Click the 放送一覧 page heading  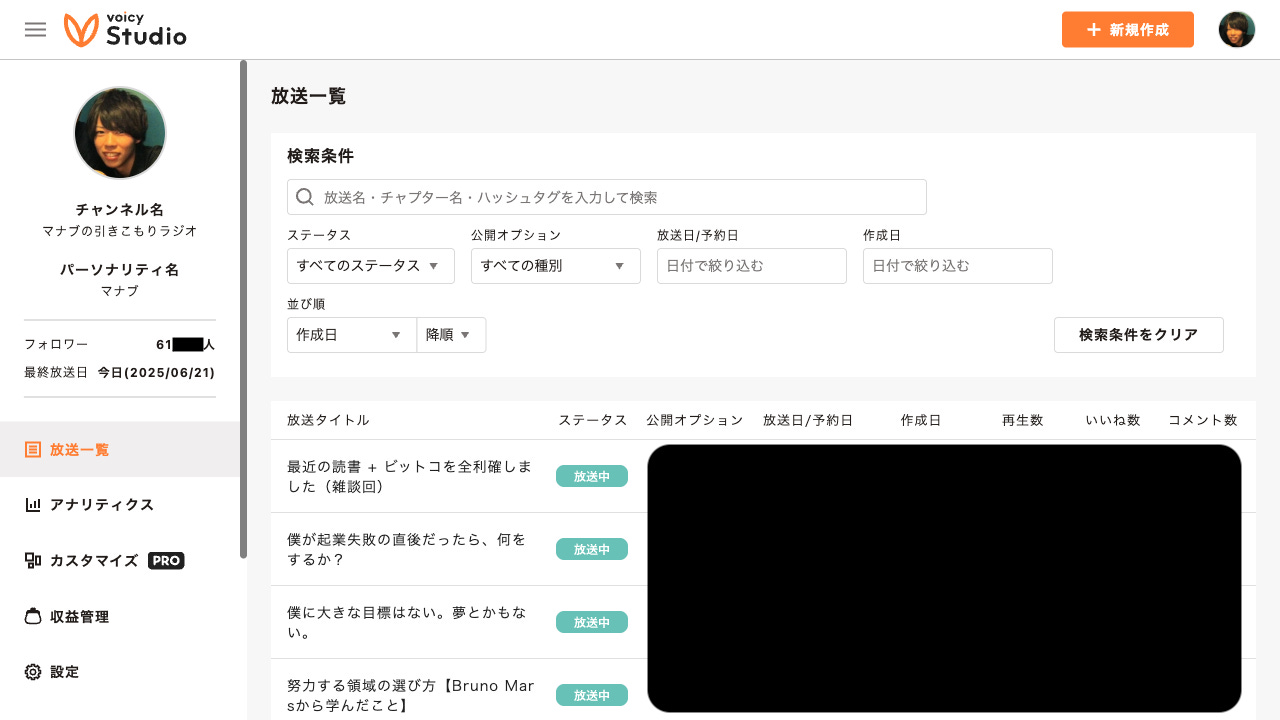[308, 97]
